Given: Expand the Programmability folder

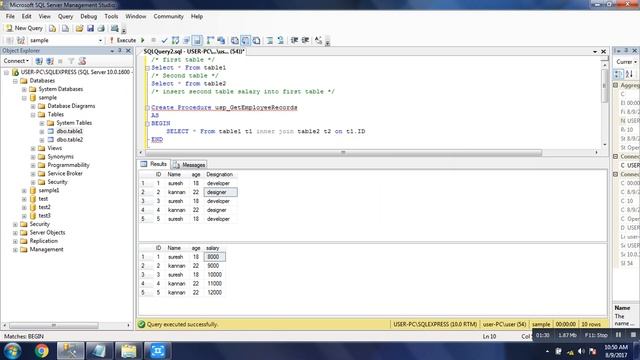Looking at the screenshot, I should 33,165.
